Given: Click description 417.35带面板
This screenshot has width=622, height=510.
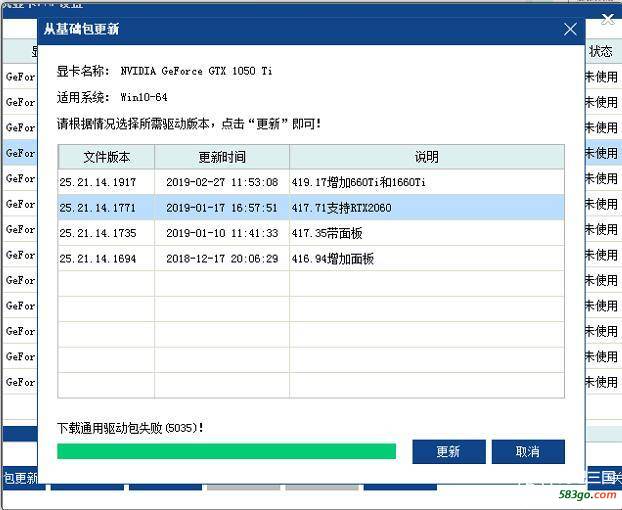Looking at the screenshot, I should click(327, 233).
